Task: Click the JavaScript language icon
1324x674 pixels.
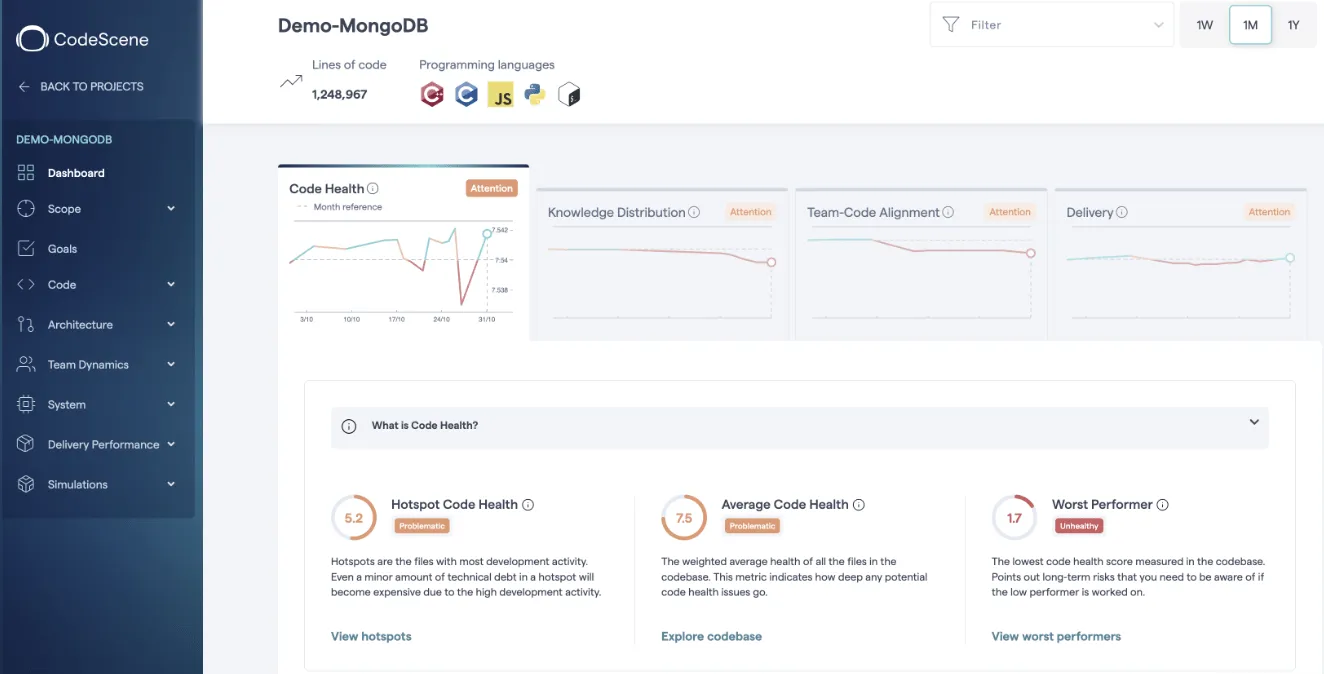Action: click(501, 95)
